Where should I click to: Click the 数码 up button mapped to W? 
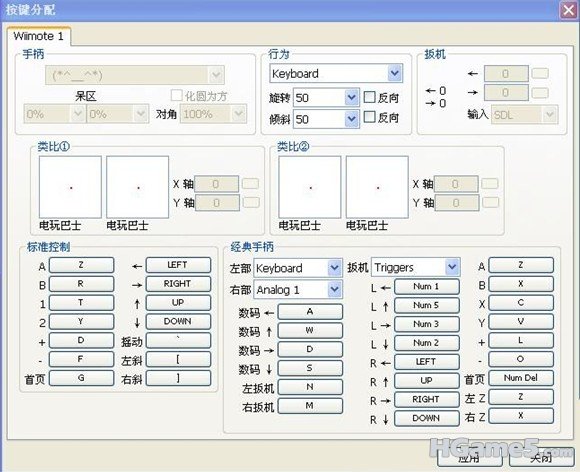(310, 330)
